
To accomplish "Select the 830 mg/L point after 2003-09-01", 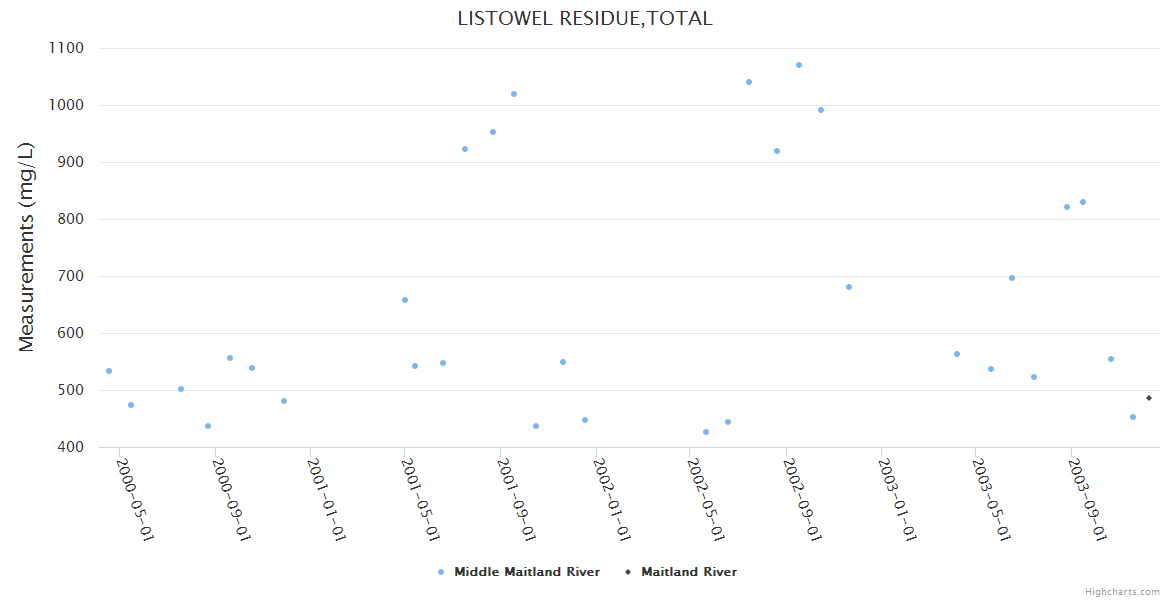I will pyautogui.click(x=1083, y=202).
